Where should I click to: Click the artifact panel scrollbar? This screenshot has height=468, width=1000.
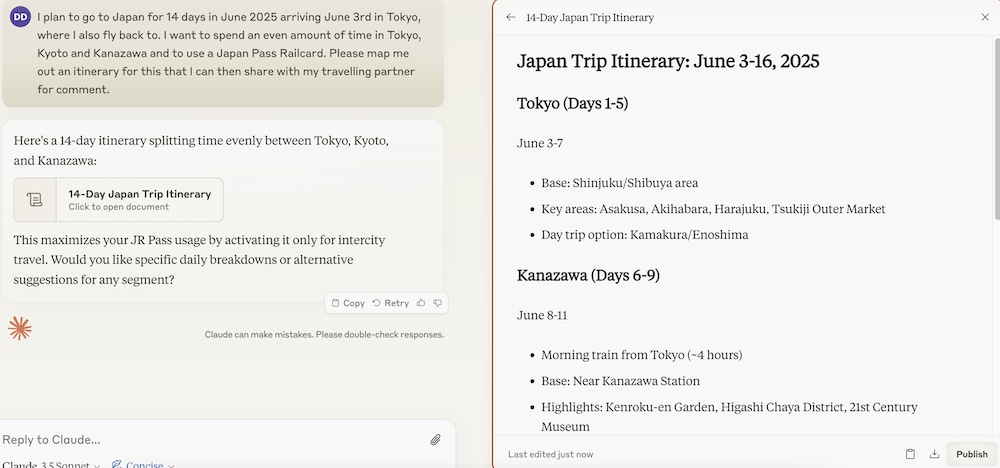(996, 128)
